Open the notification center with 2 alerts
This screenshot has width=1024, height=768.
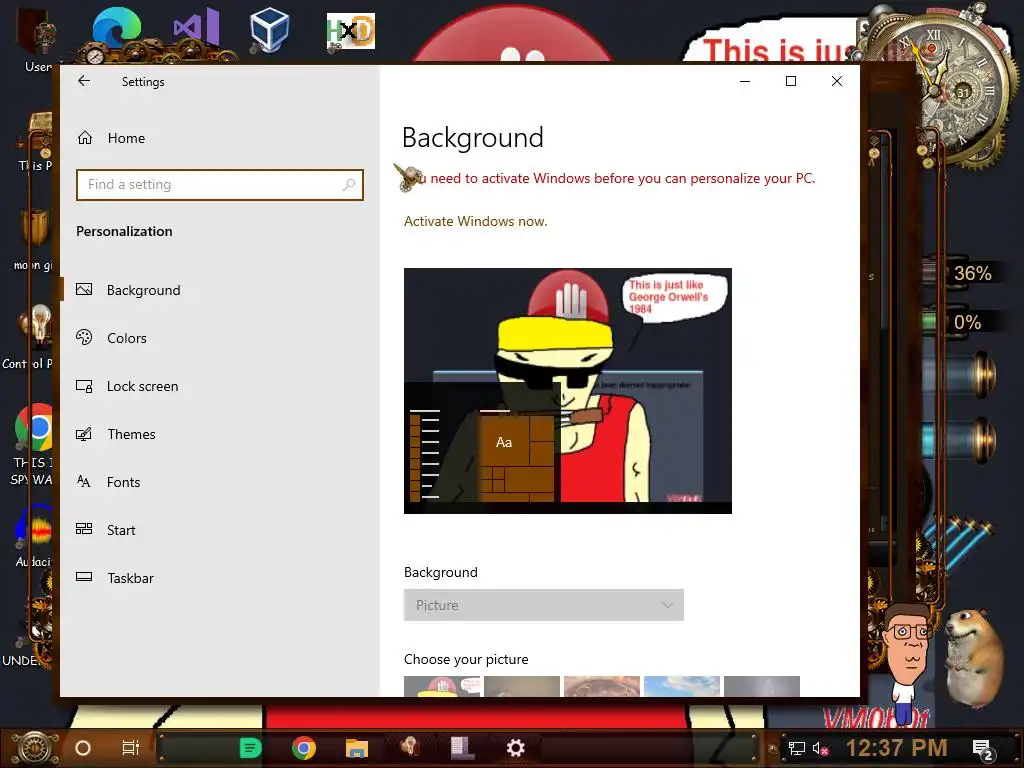(x=983, y=750)
